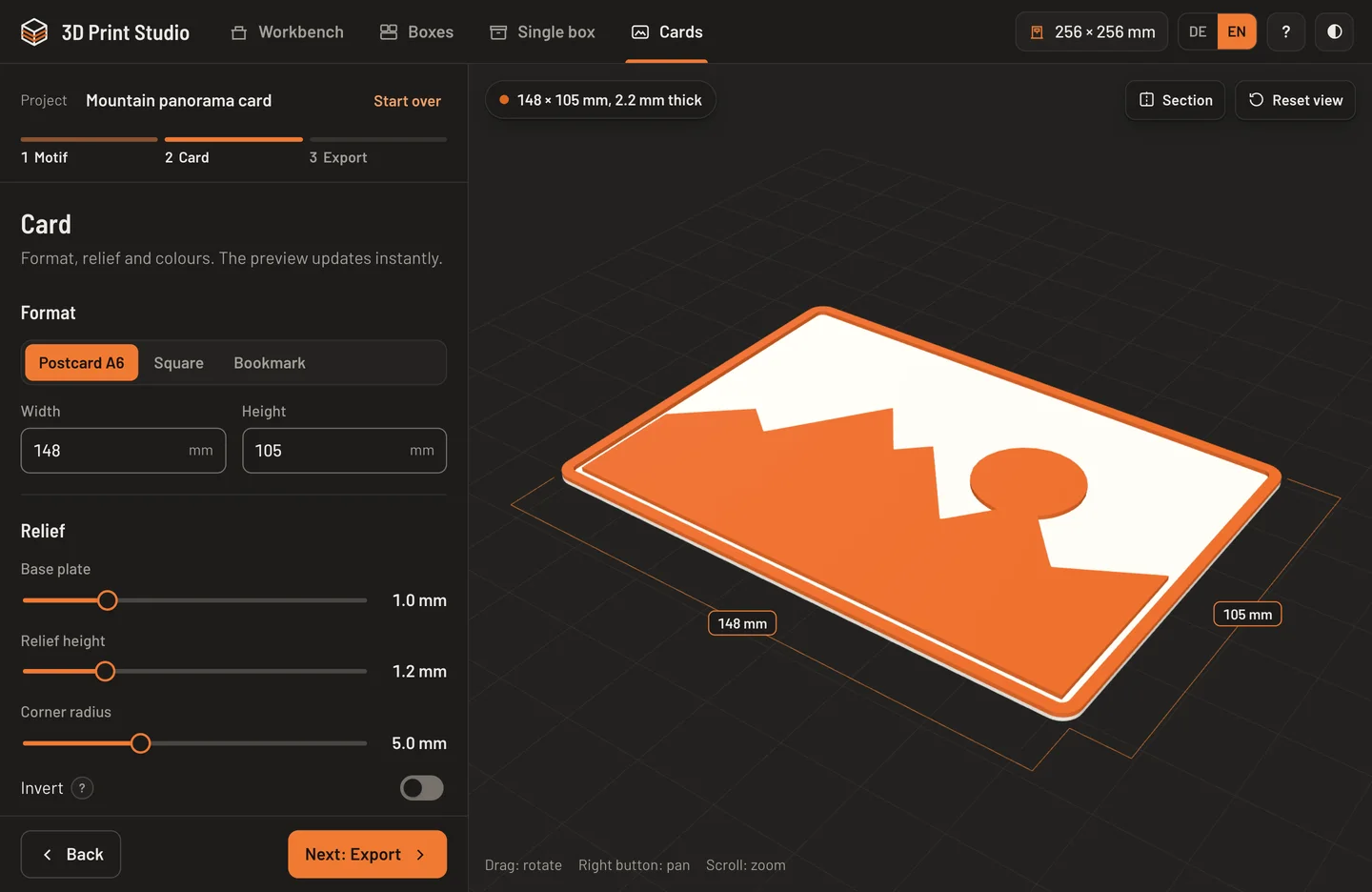
Task: Click the 3D Print Studio cube logo
Action: 34,32
